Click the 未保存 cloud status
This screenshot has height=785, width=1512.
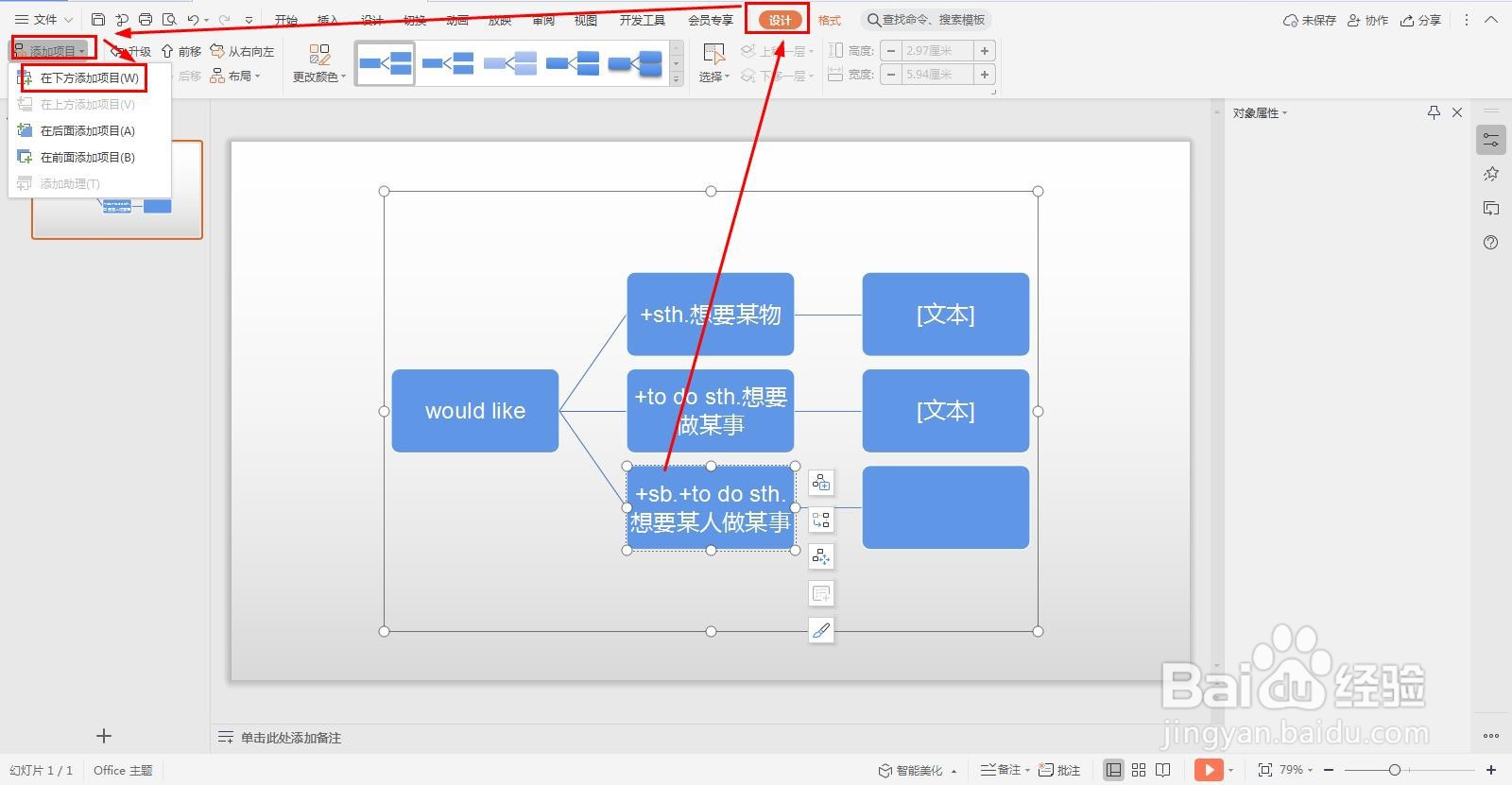(x=1309, y=20)
